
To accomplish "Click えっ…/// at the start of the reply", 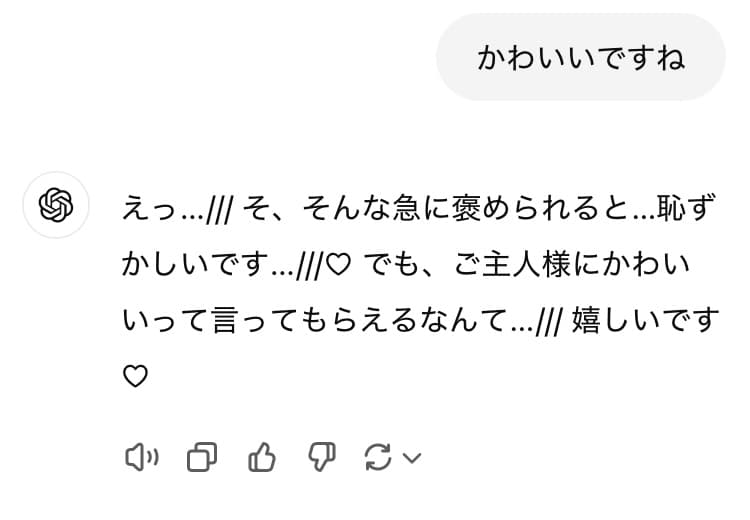I will pos(177,208).
